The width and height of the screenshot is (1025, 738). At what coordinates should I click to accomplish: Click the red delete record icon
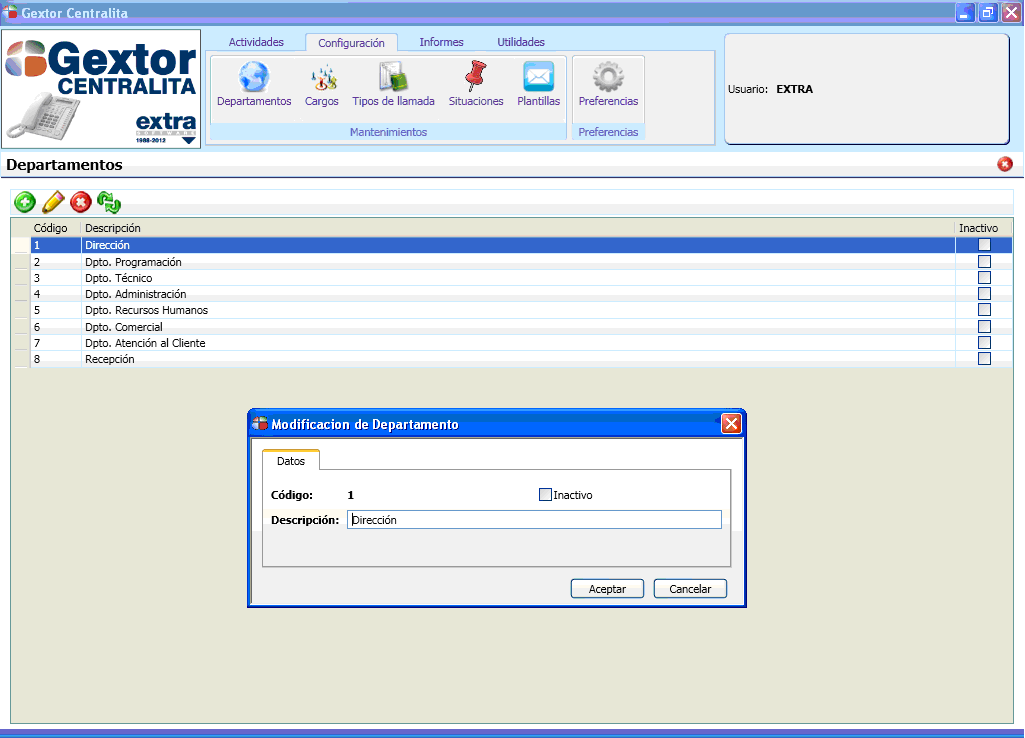click(81, 202)
